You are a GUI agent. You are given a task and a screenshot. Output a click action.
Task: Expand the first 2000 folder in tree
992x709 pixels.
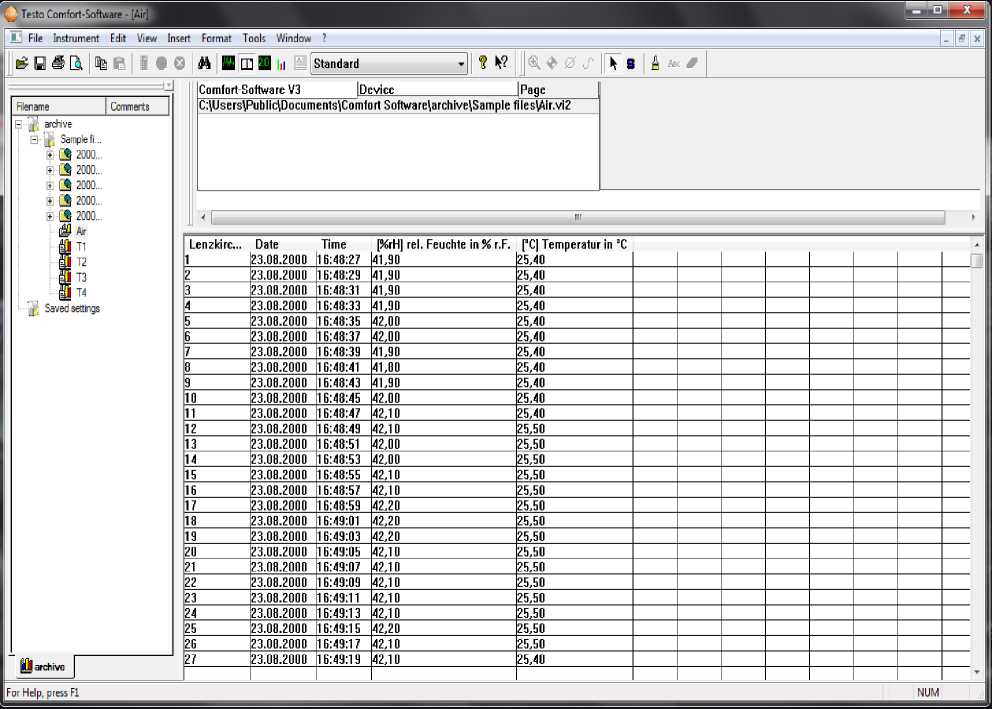(50, 155)
